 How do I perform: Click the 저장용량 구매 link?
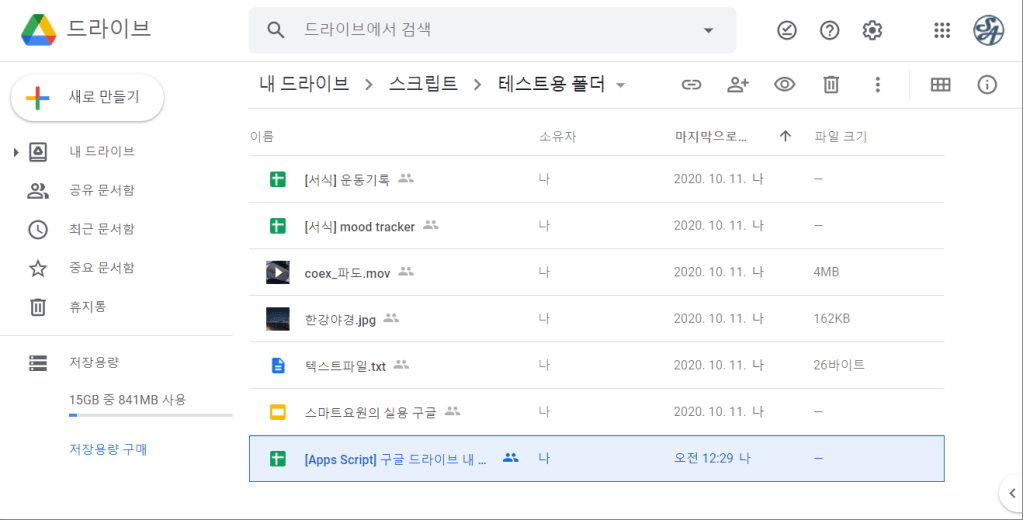pyautogui.click(x=108, y=449)
